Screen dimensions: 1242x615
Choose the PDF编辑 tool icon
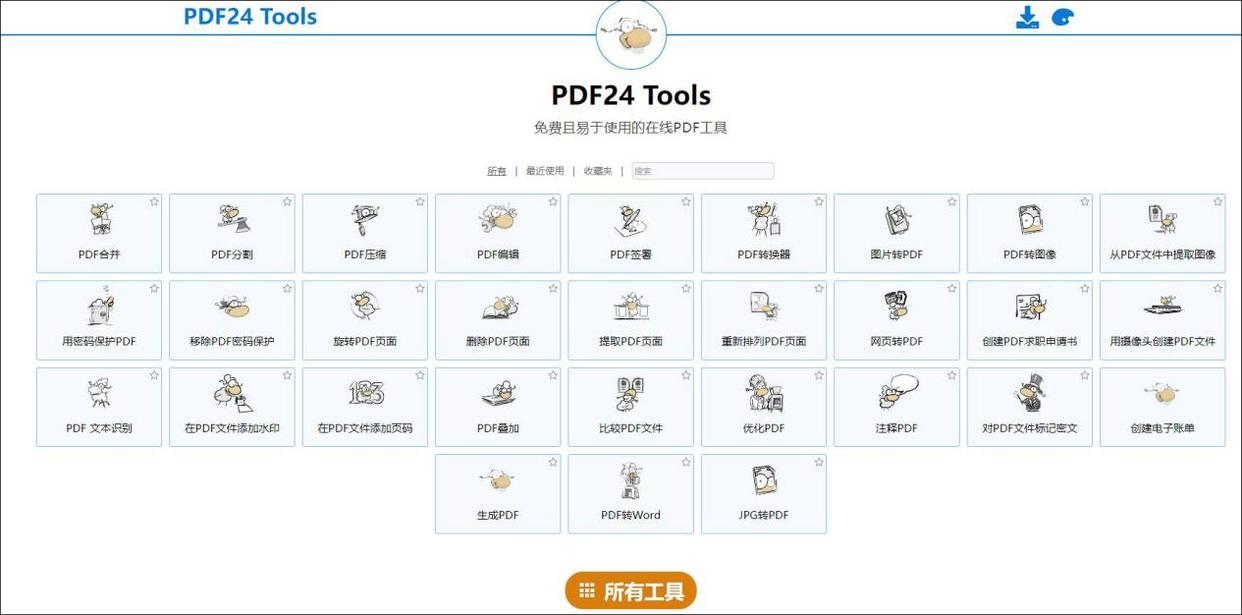(x=498, y=220)
